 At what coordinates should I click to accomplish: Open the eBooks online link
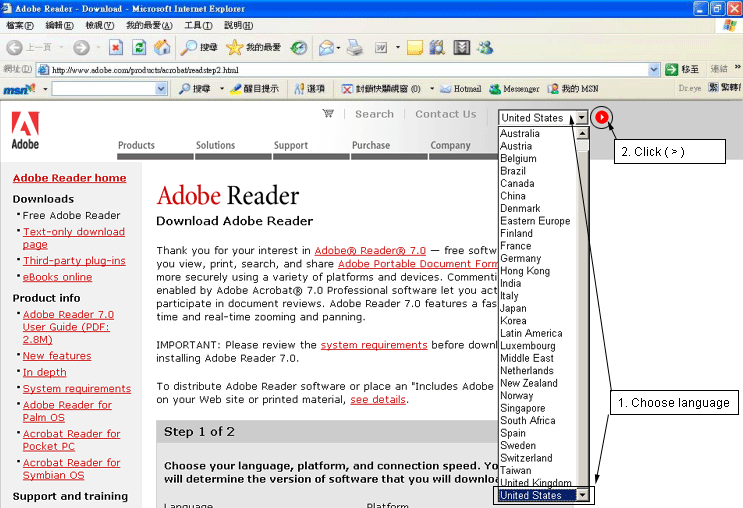(57, 277)
